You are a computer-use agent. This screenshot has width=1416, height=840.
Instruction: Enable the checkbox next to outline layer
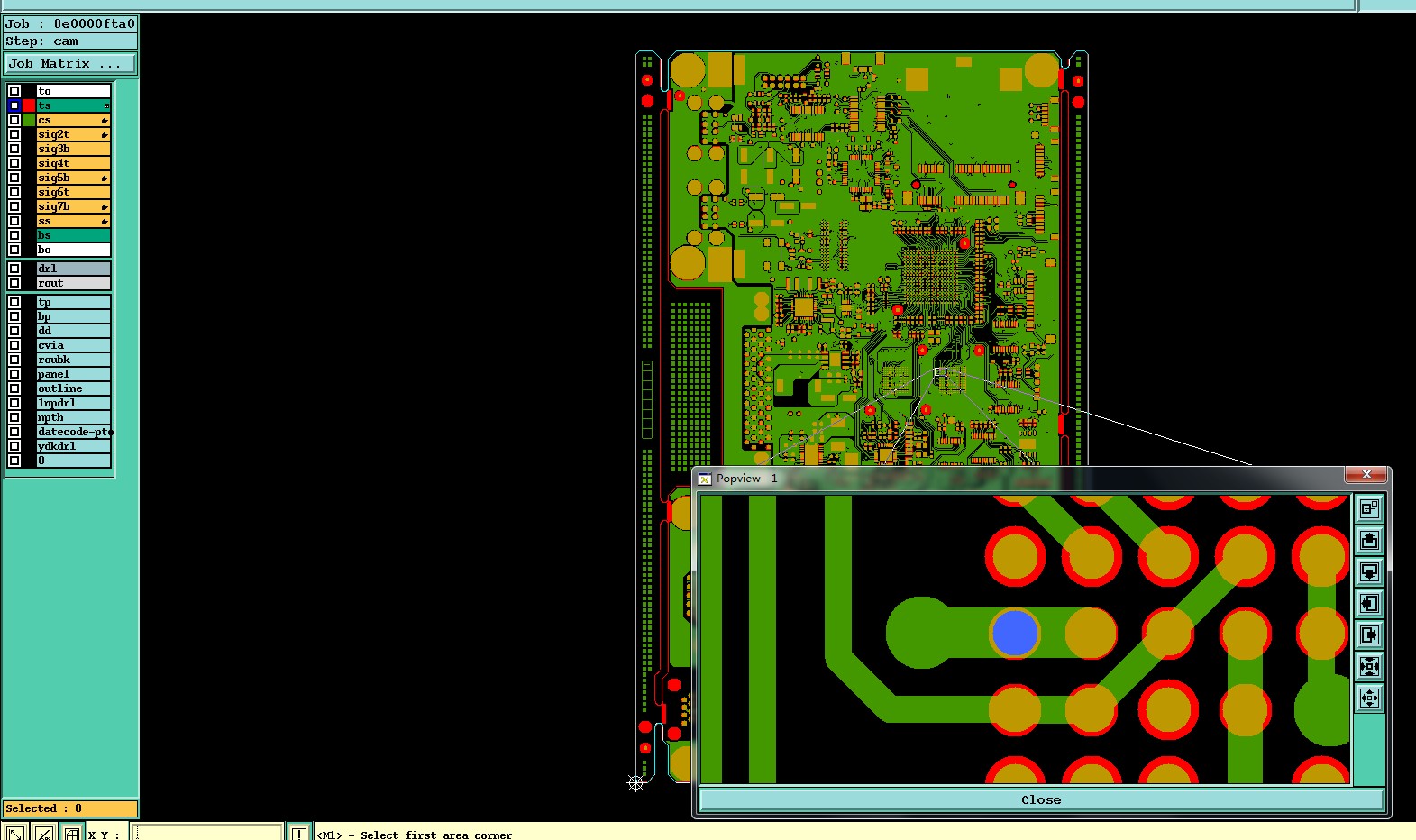pos(14,388)
